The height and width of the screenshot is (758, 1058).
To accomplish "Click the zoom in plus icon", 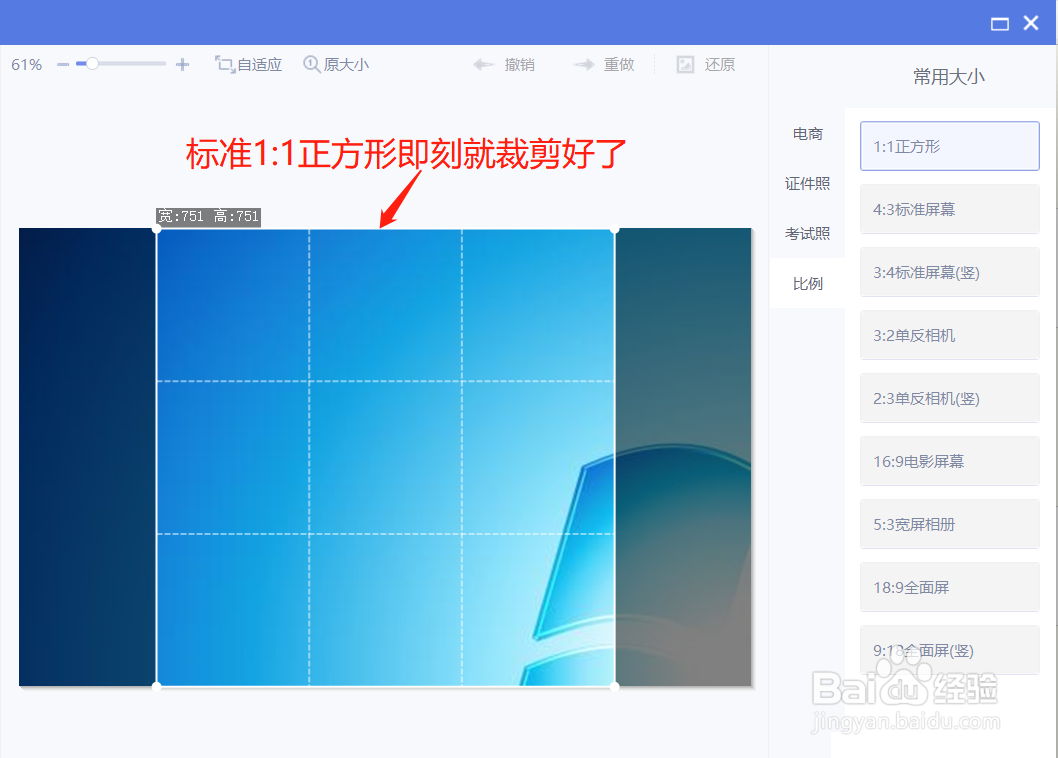I will (x=182, y=65).
